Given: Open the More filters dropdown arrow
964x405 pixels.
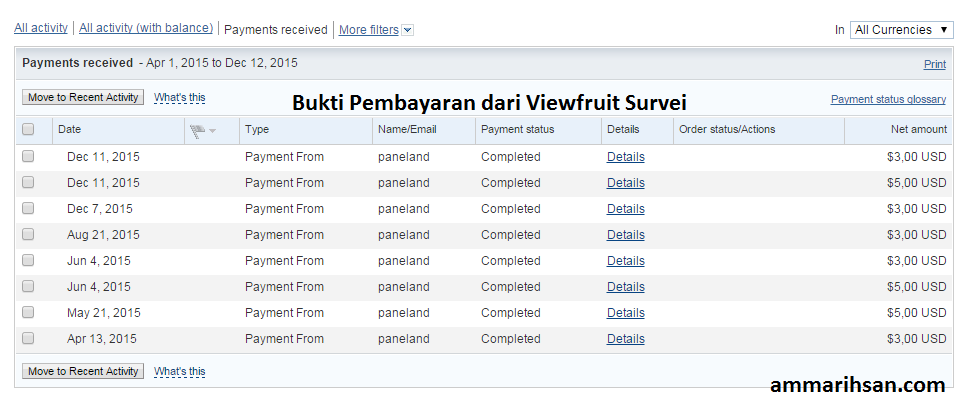Looking at the screenshot, I should [x=407, y=30].
